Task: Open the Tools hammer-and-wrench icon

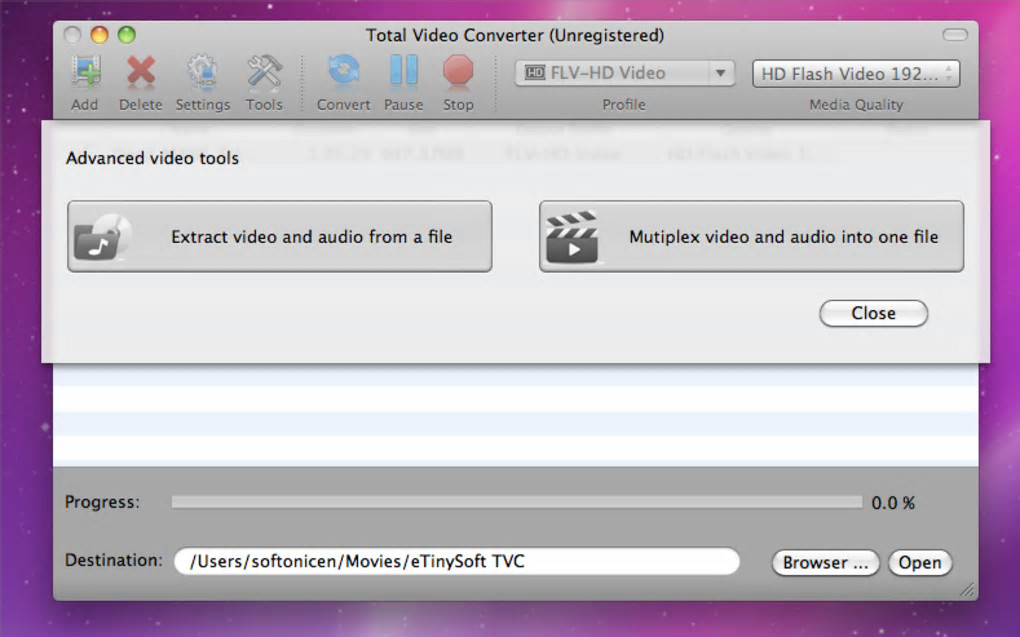Action: pyautogui.click(x=264, y=72)
